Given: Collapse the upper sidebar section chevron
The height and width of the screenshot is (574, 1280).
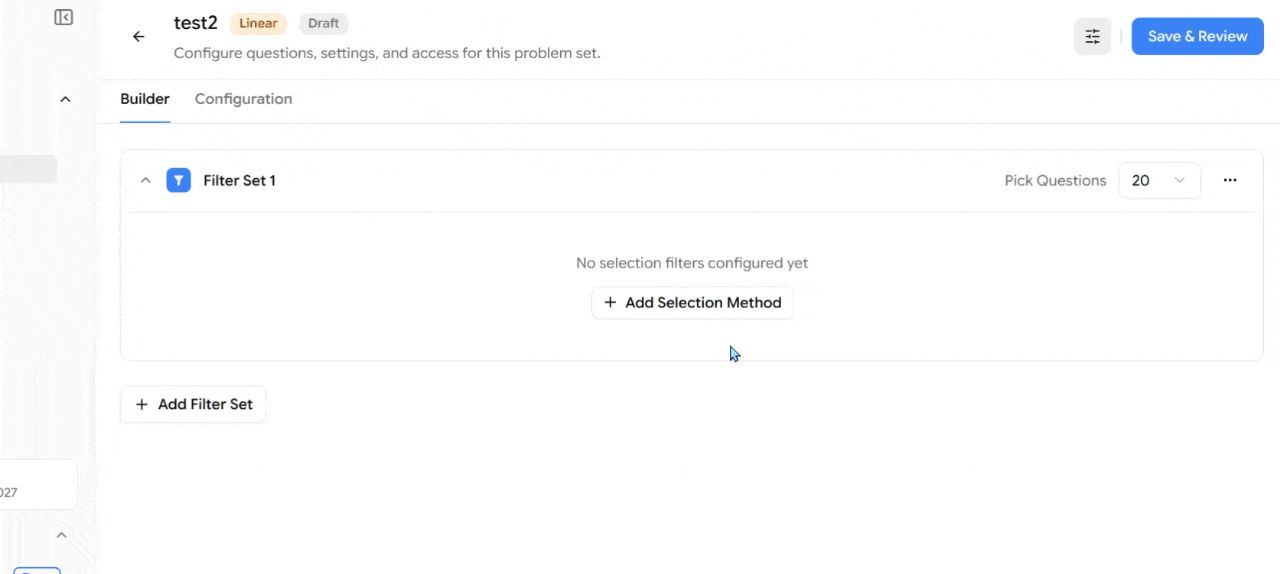Looking at the screenshot, I should [x=65, y=99].
